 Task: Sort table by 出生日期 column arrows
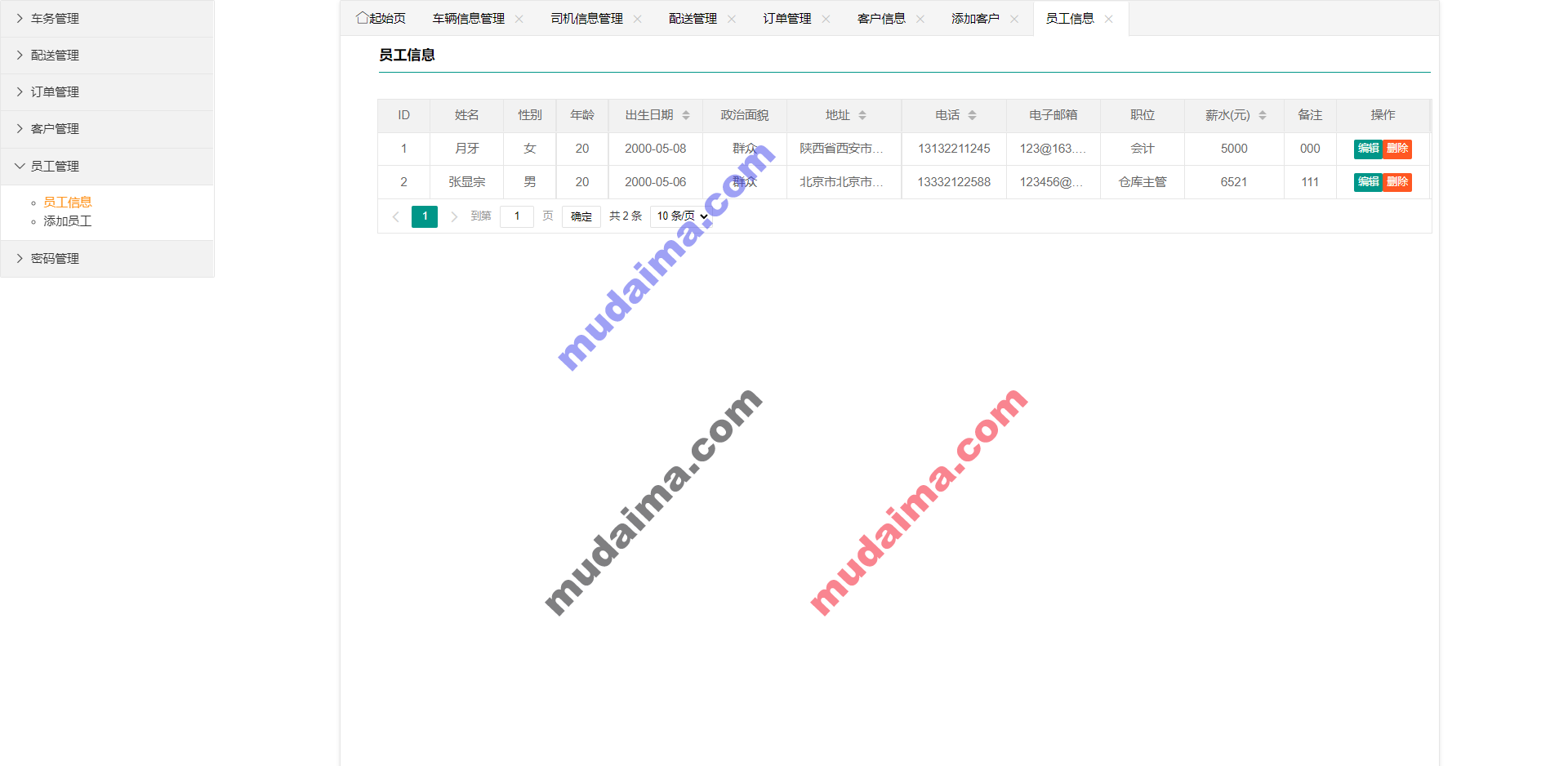click(686, 115)
